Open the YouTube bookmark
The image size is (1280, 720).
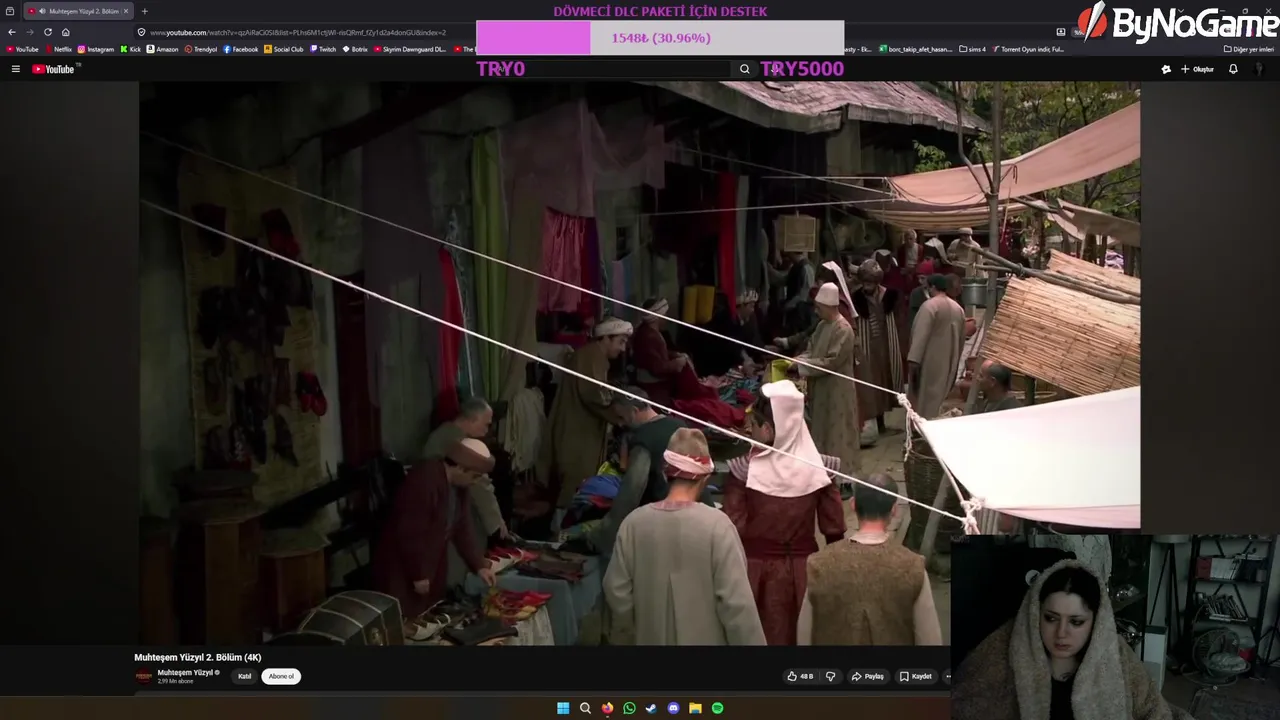point(23,49)
